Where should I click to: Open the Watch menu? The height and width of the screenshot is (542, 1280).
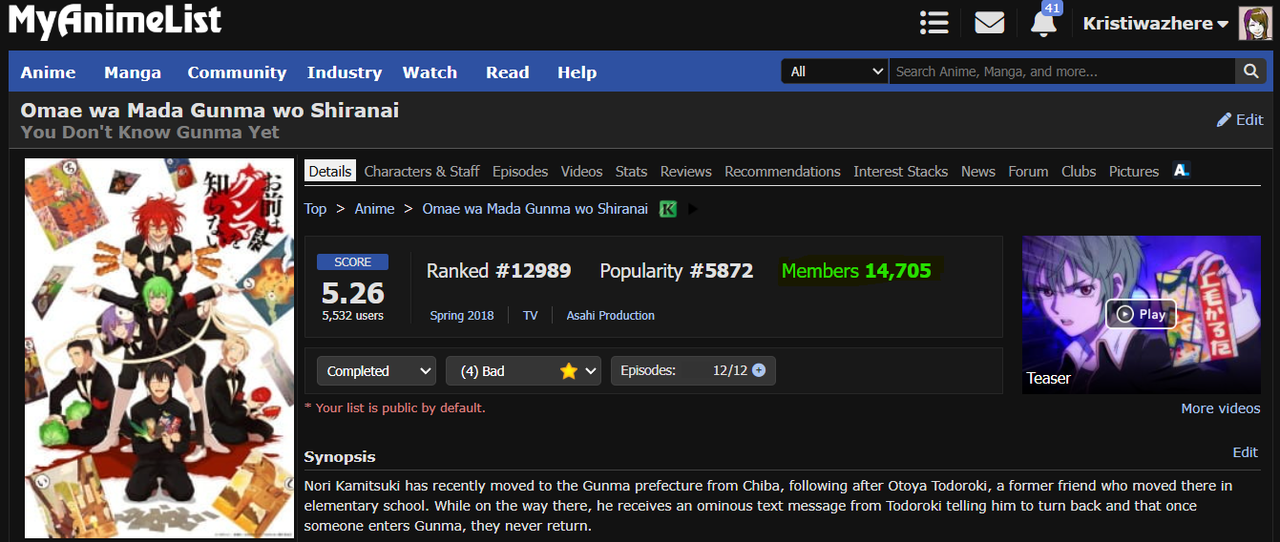430,72
